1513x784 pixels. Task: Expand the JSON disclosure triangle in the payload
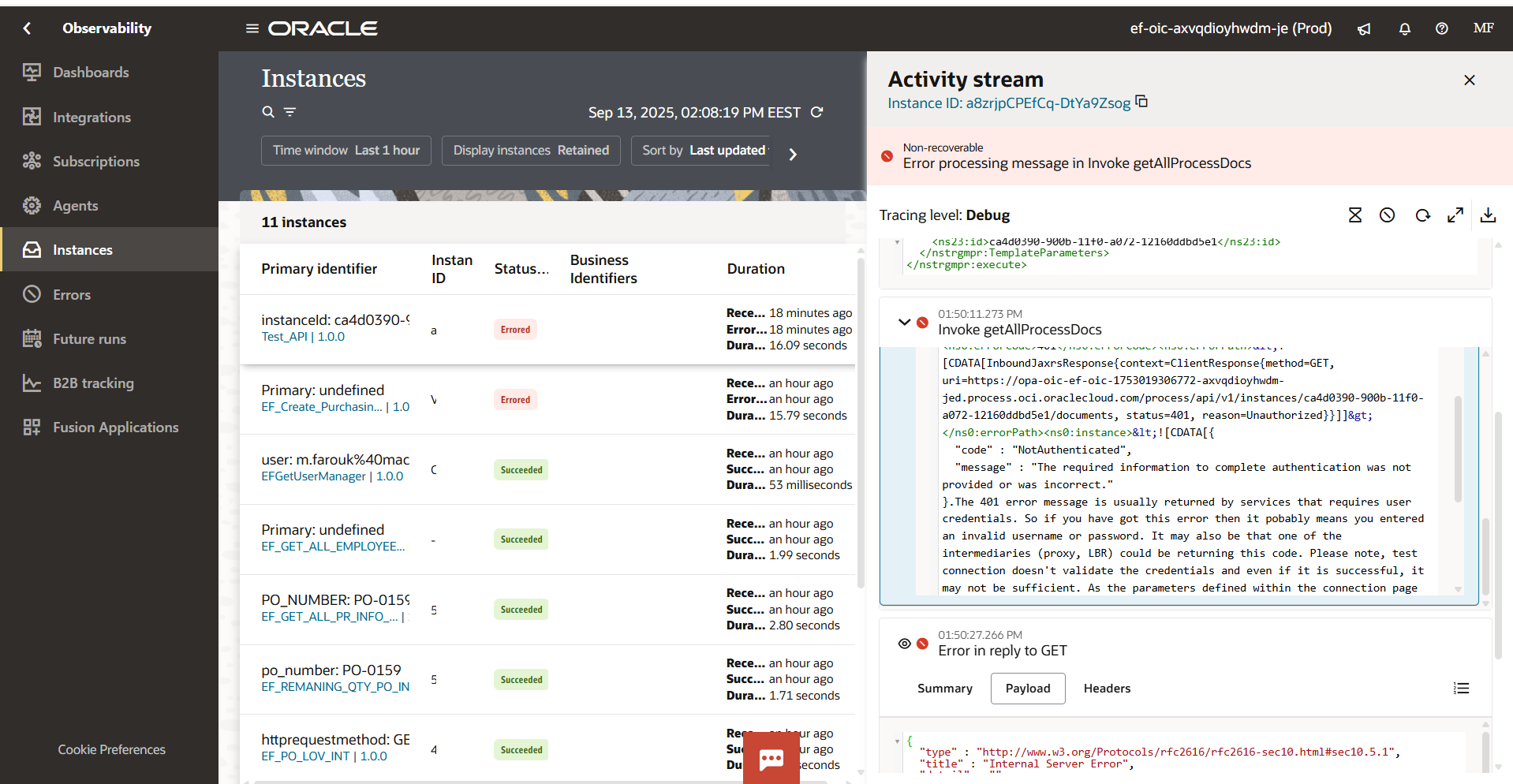click(x=897, y=741)
